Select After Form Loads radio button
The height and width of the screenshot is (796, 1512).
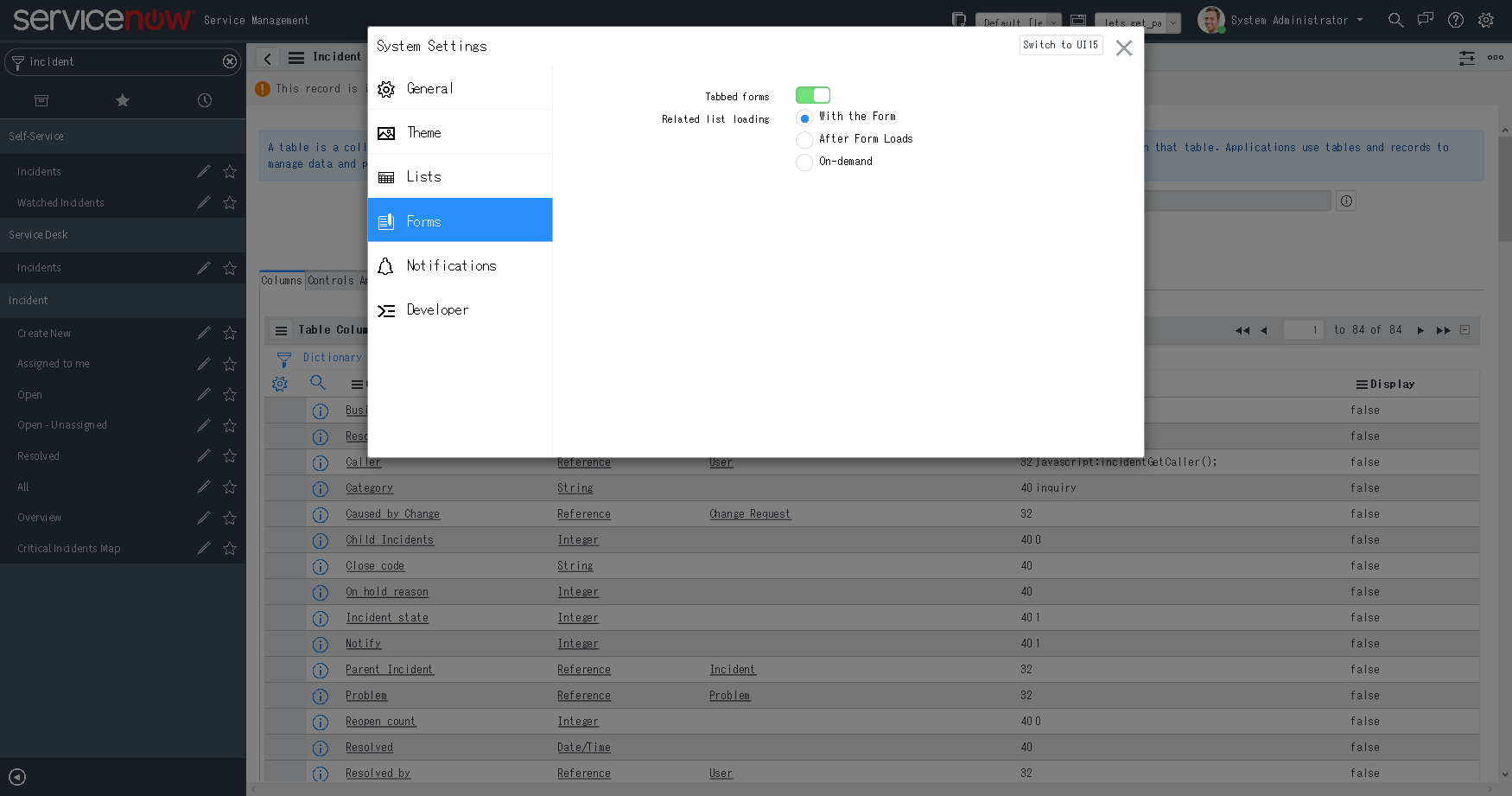[804, 139]
